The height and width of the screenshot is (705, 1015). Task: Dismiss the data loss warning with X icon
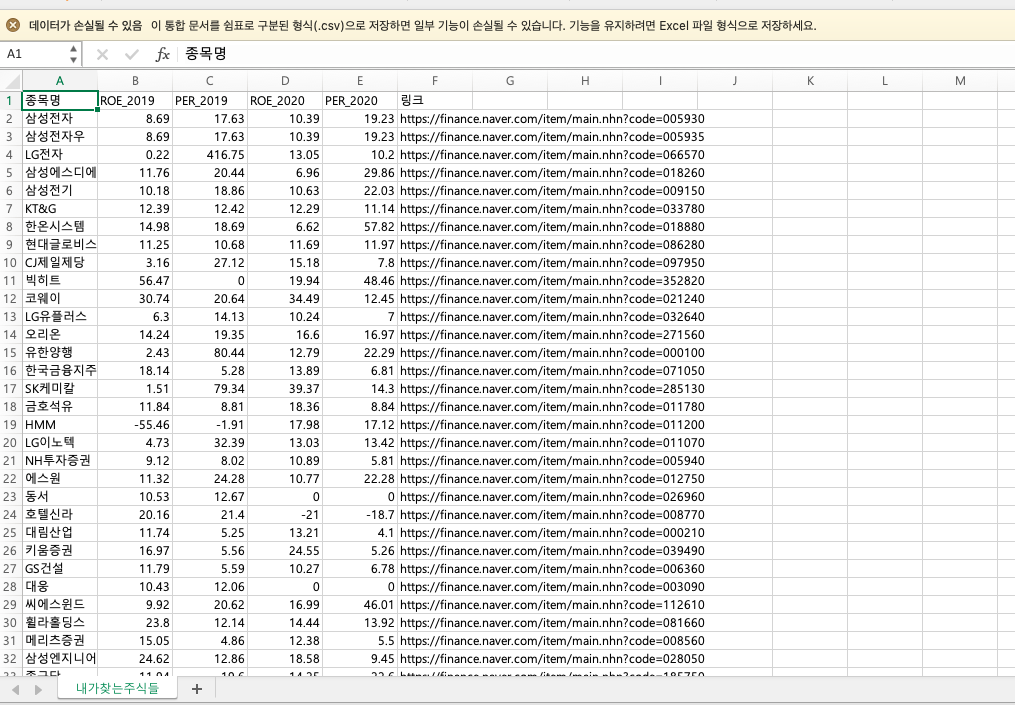point(13,25)
